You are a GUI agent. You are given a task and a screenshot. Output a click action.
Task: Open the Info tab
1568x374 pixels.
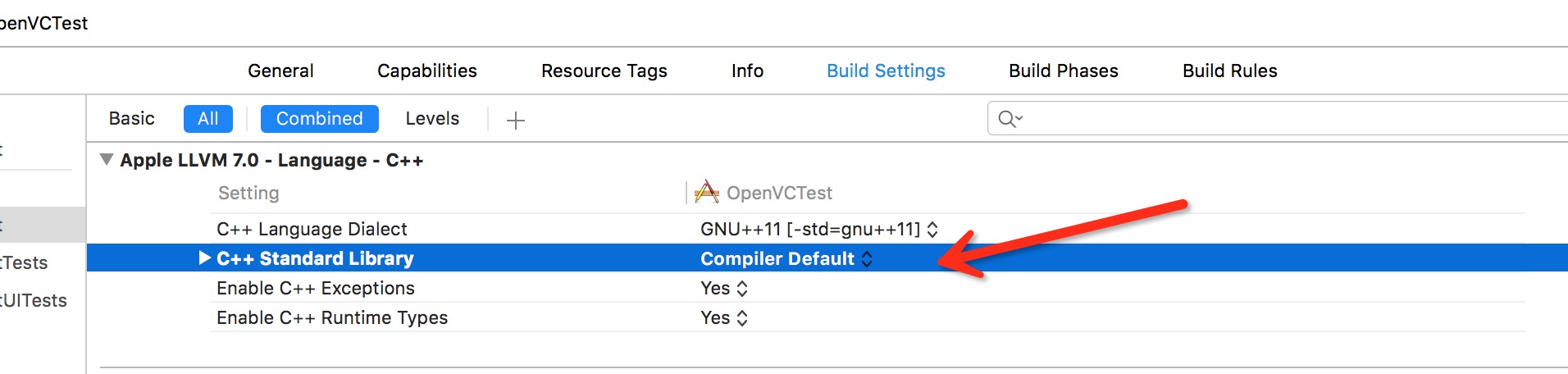pos(747,71)
